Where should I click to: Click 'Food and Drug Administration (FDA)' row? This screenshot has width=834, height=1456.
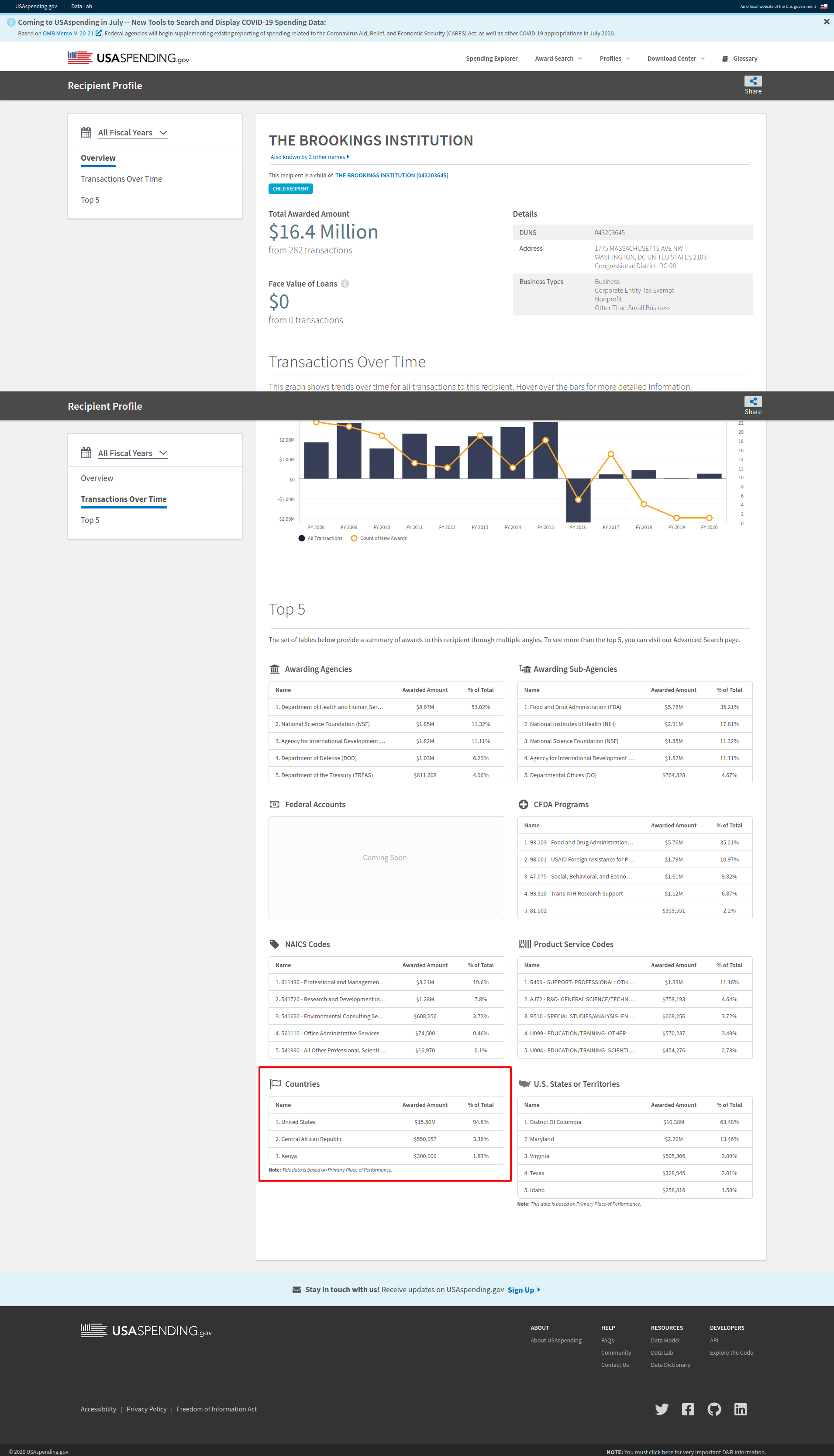pyautogui.click(x=634, y=707)
